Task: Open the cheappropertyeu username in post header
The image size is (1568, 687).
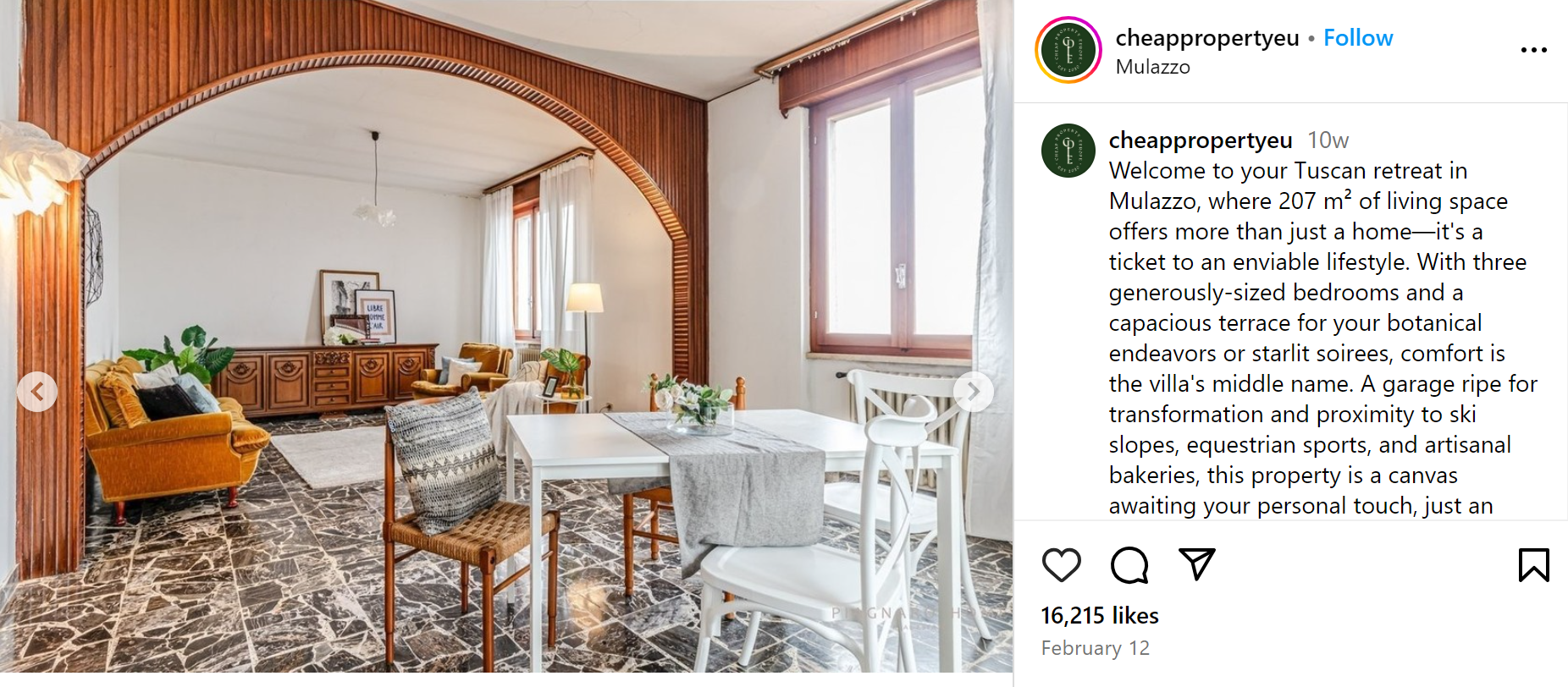Action: click(1207, 38)
